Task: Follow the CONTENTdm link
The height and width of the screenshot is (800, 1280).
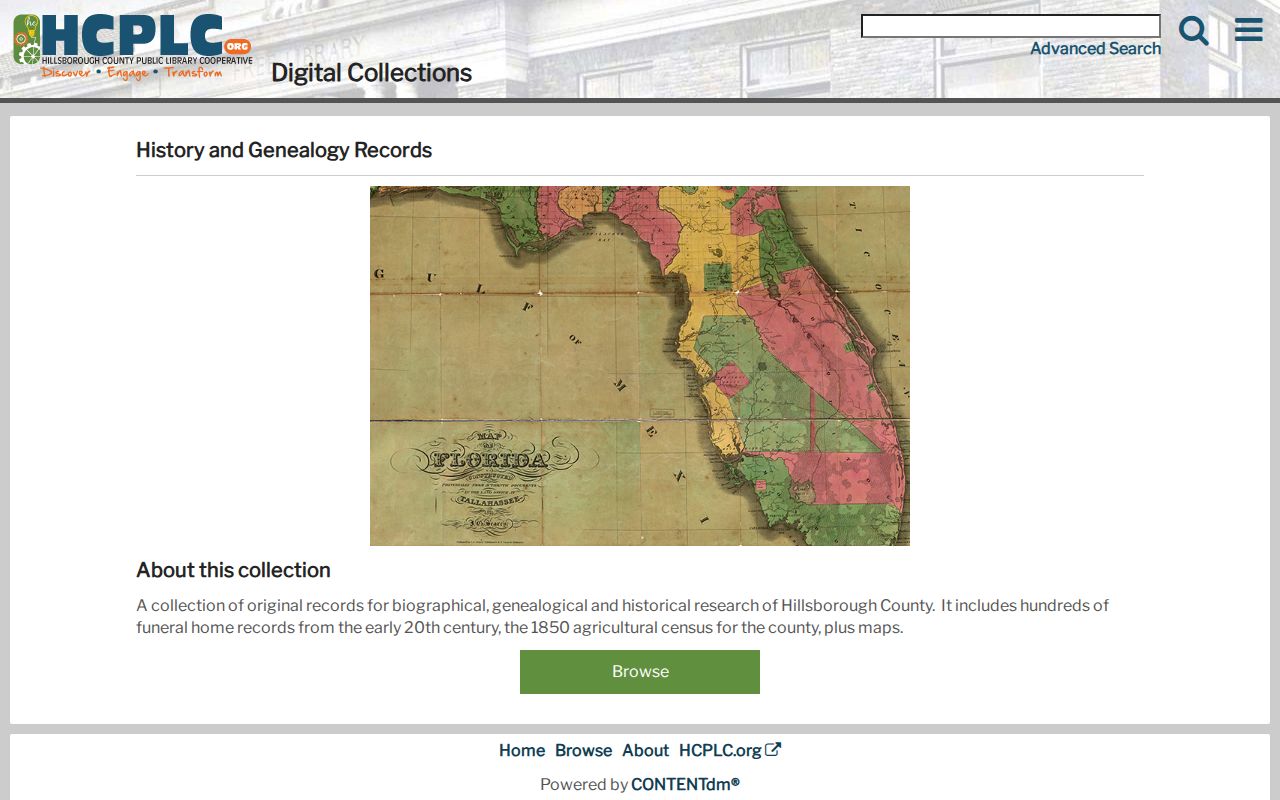Action: [x=685, y=785]
